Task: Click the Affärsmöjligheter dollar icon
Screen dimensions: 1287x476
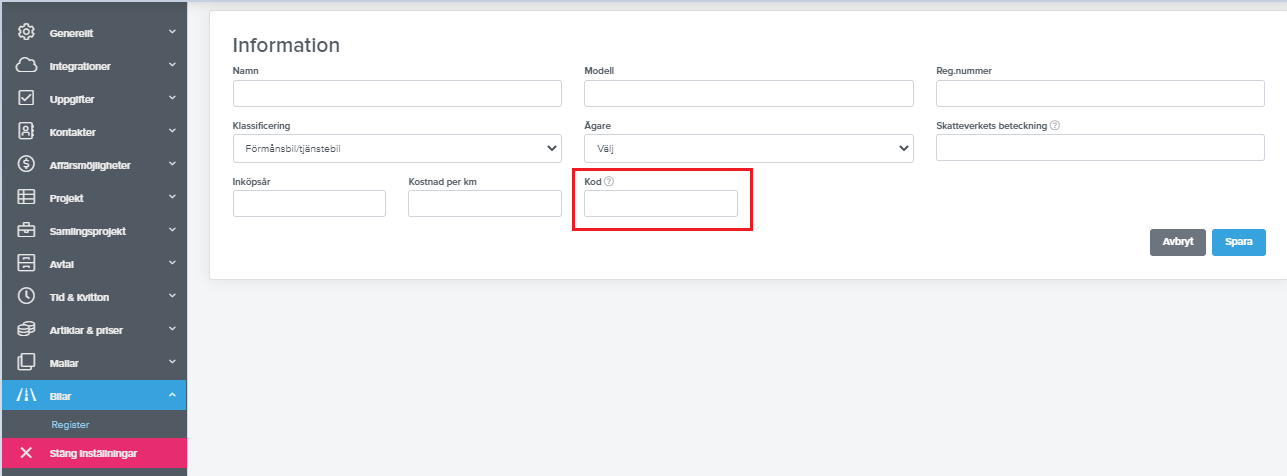Action: click(27, 165)
